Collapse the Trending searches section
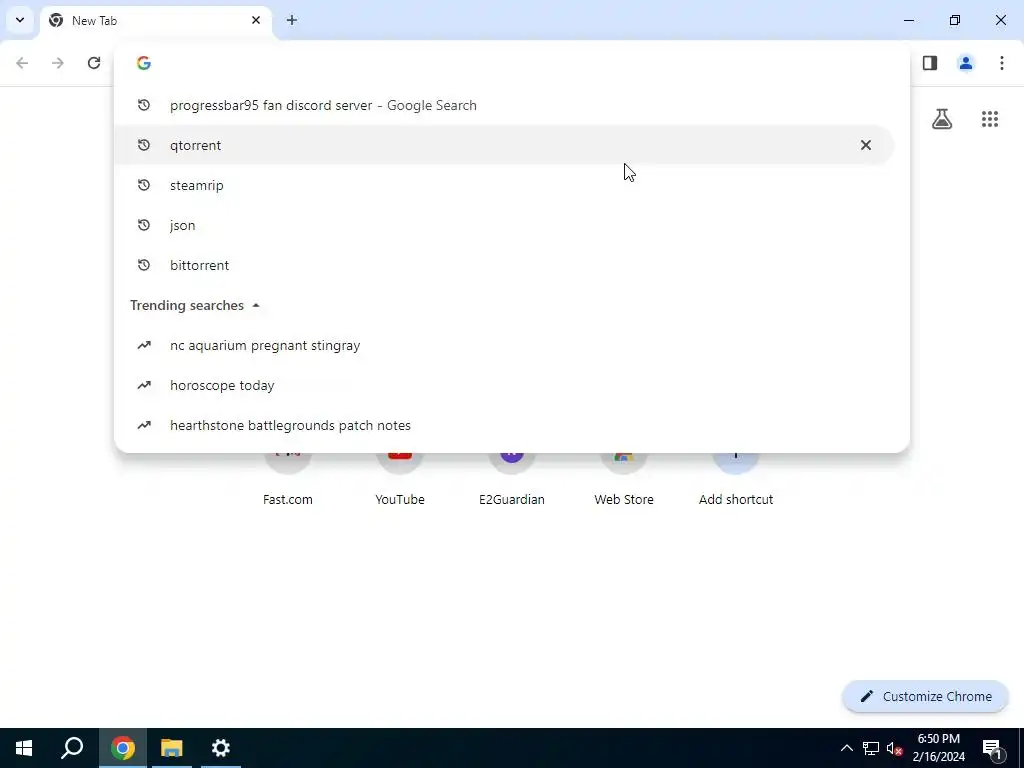1024x768 pixels. pyautogui.click(x=256, y=306)
